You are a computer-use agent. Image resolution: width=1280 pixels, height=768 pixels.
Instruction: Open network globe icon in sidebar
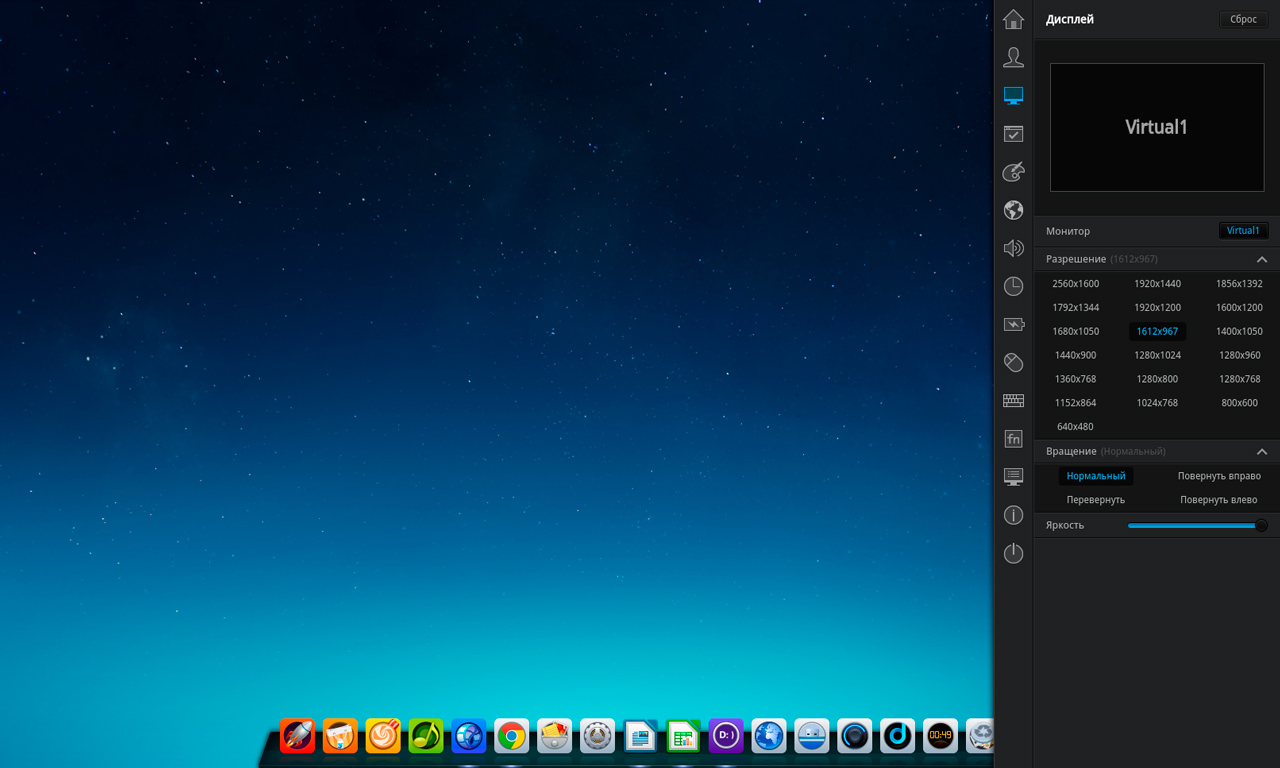pyautogui.click(x=1013, y=210)
